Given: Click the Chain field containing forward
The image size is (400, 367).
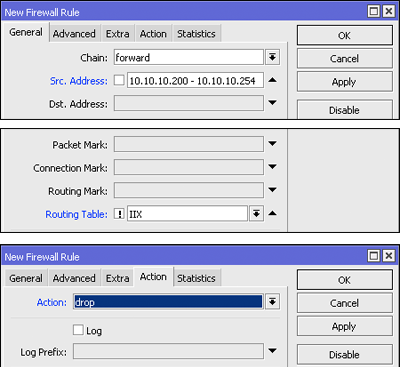Looking at the screenshot, I should [x=189, y=57].
